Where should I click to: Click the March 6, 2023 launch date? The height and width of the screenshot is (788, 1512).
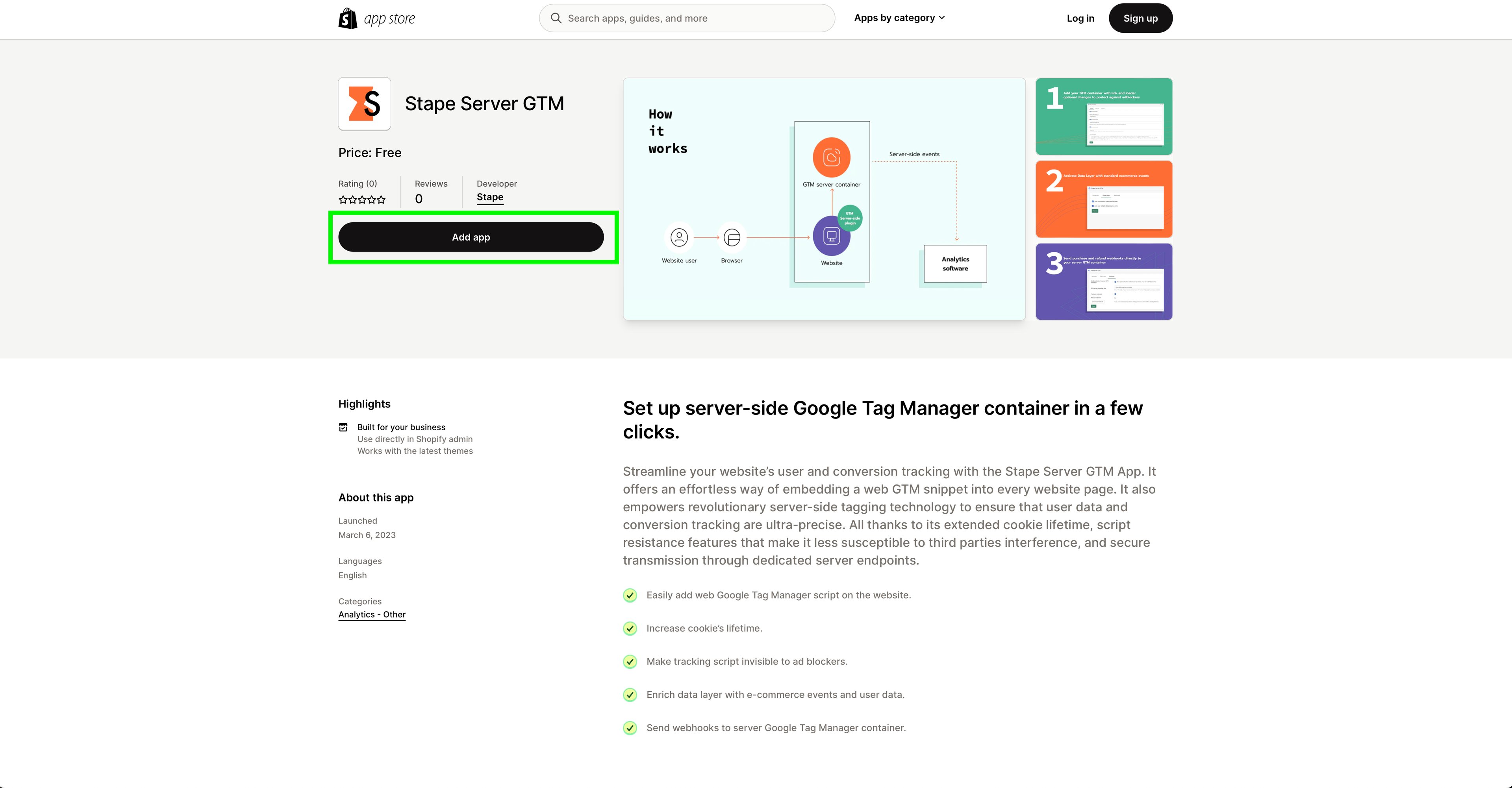click(367, 535)
